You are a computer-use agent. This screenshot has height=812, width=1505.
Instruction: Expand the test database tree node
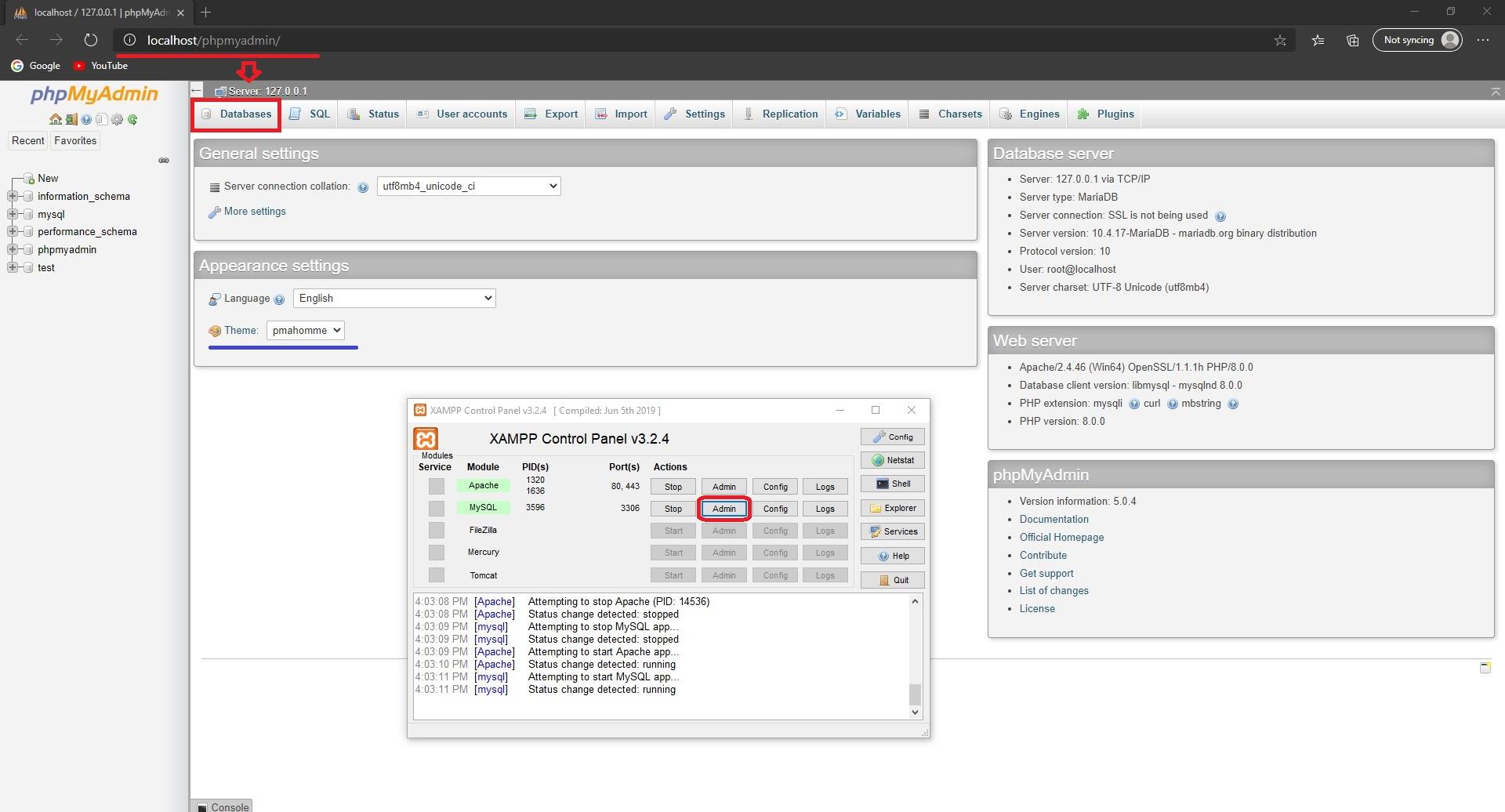point(13,267)
